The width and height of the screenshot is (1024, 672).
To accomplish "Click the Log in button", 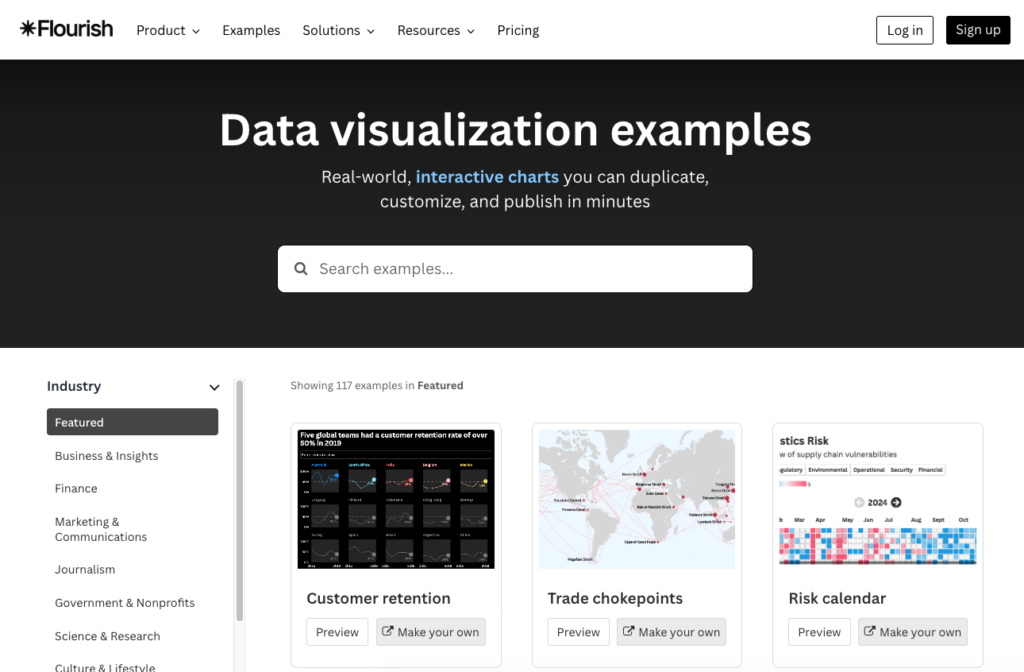I will [904, 30].
